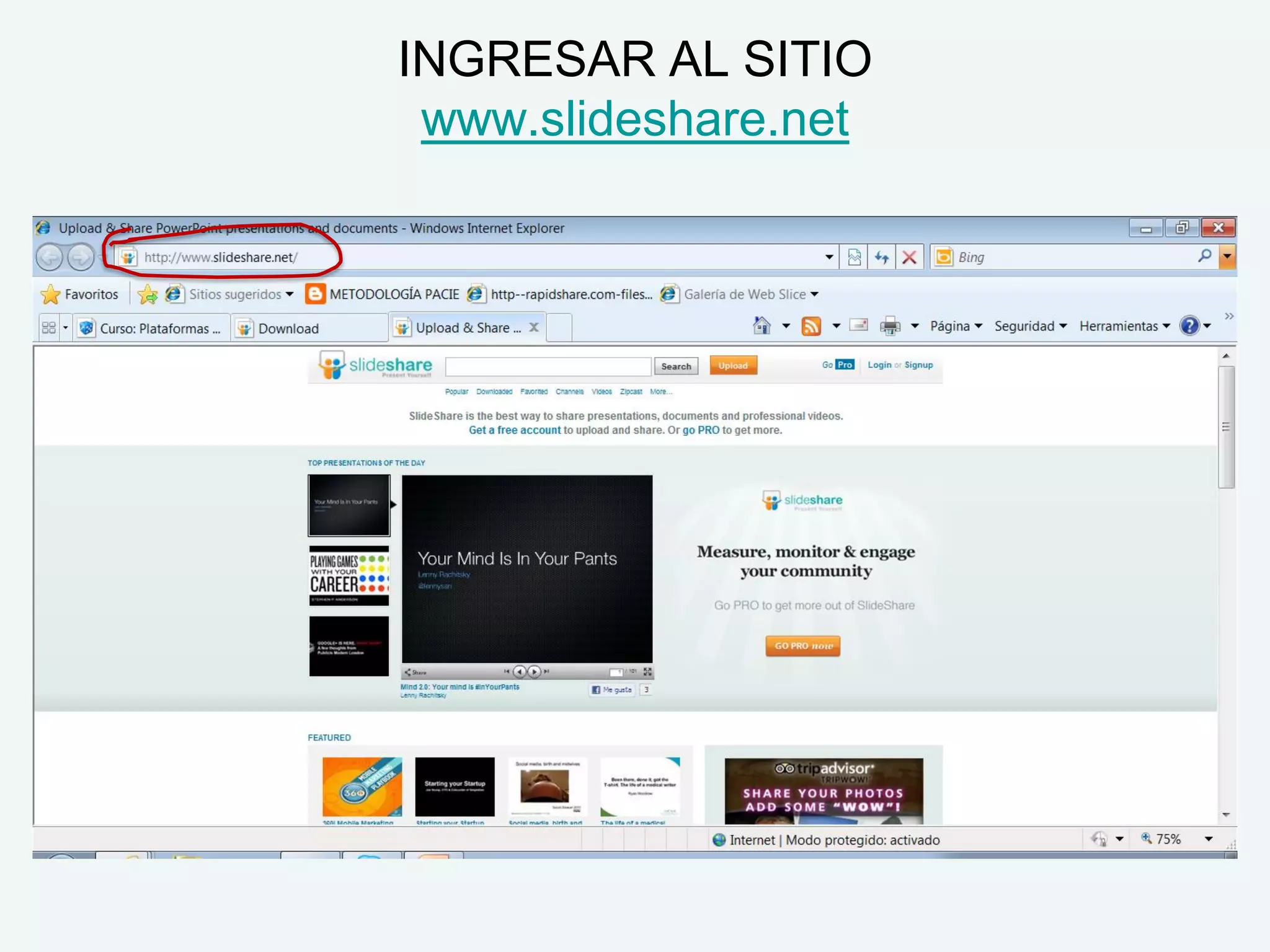Click the Internet Modo protegido status zone

pos(826,840)
